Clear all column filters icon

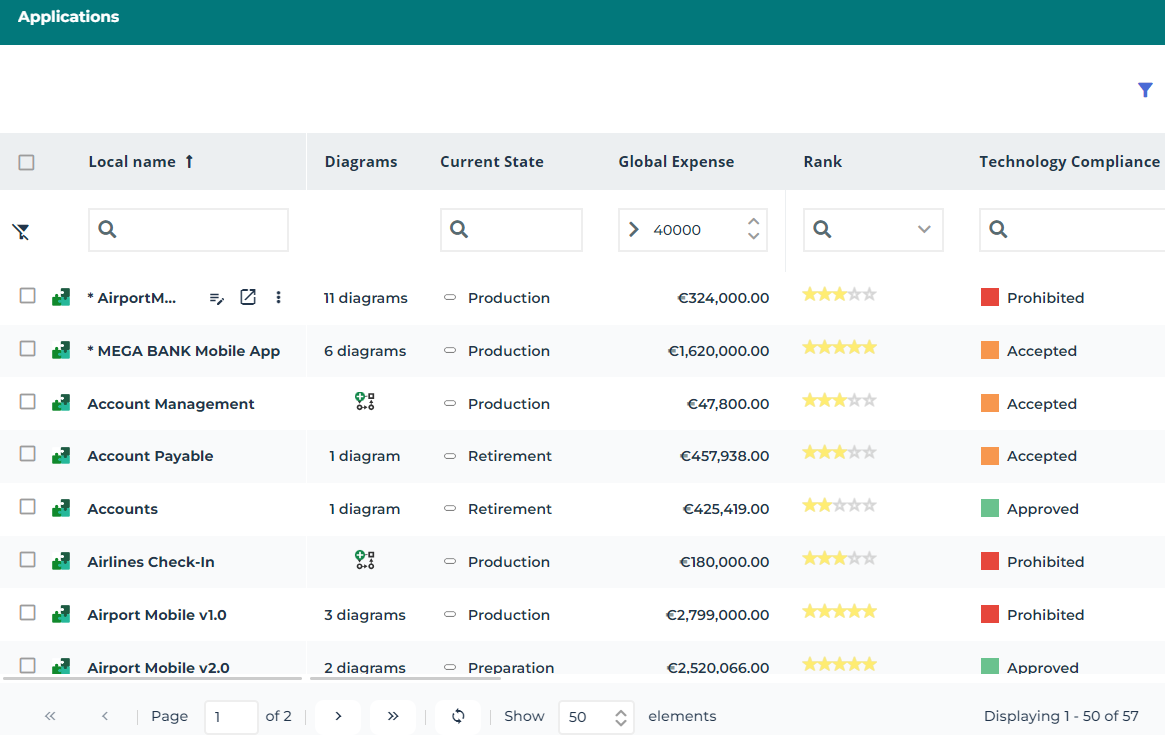click(x=21, y=232)
